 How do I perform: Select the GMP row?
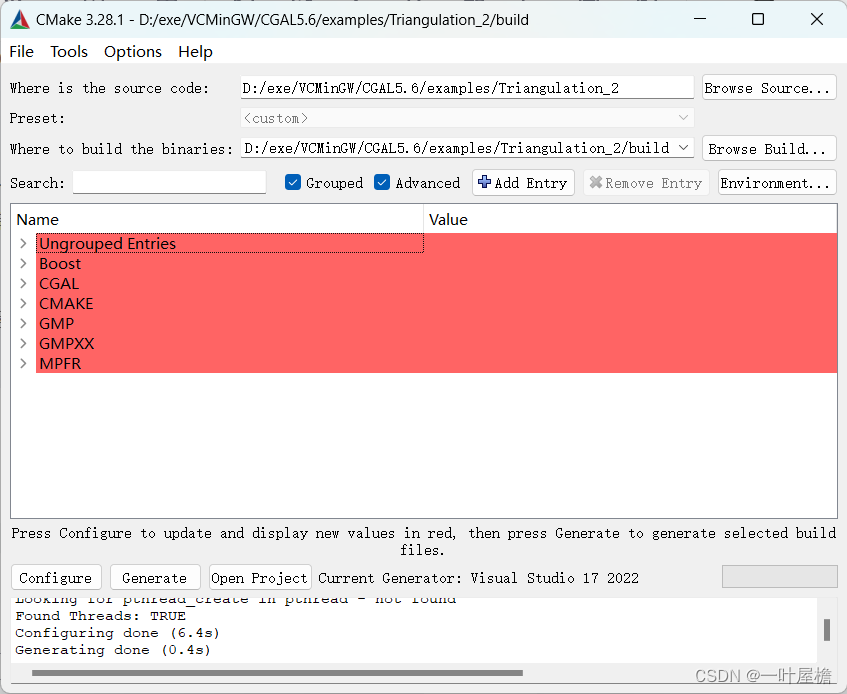[x=436, y=324]
